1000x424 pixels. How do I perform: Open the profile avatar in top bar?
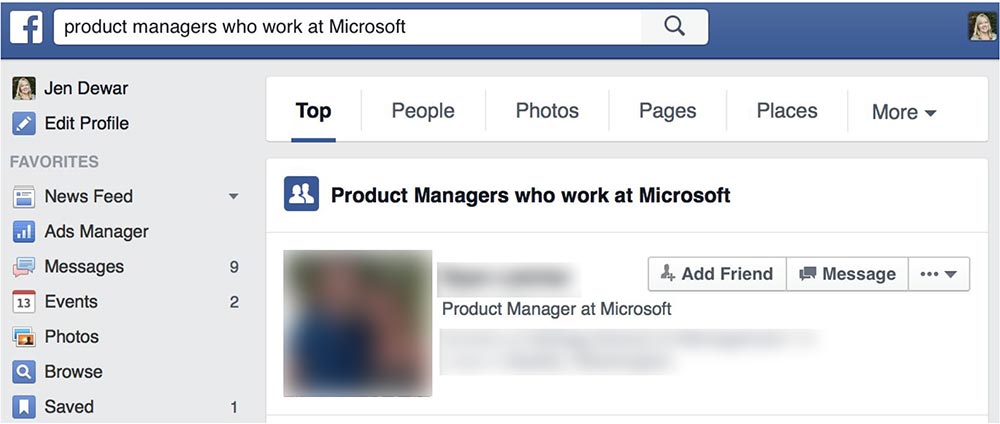coord(983,27)
